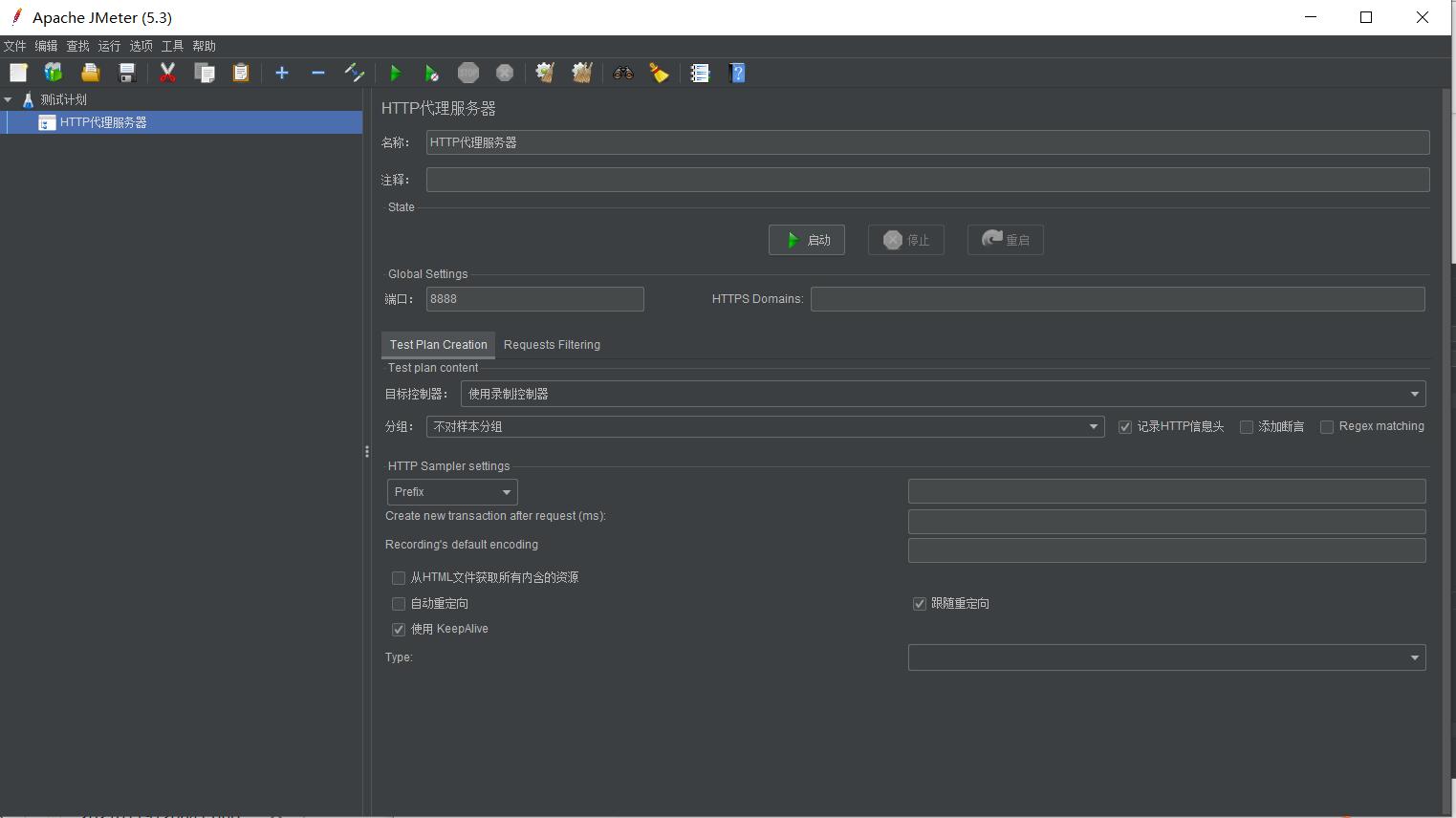This screenshot has width=1456, height=818.
Task: Collapse all nodes with minus icon
Action: 318,73
